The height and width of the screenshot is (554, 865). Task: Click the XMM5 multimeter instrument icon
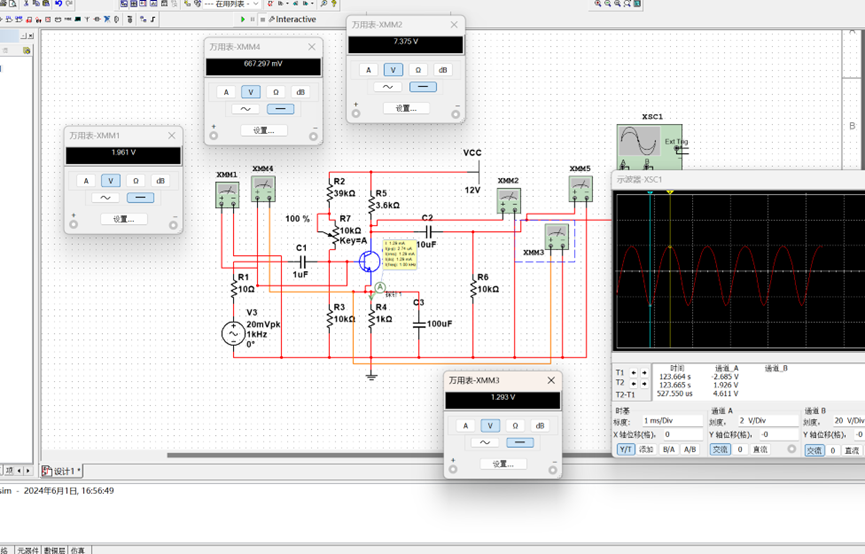580,189
